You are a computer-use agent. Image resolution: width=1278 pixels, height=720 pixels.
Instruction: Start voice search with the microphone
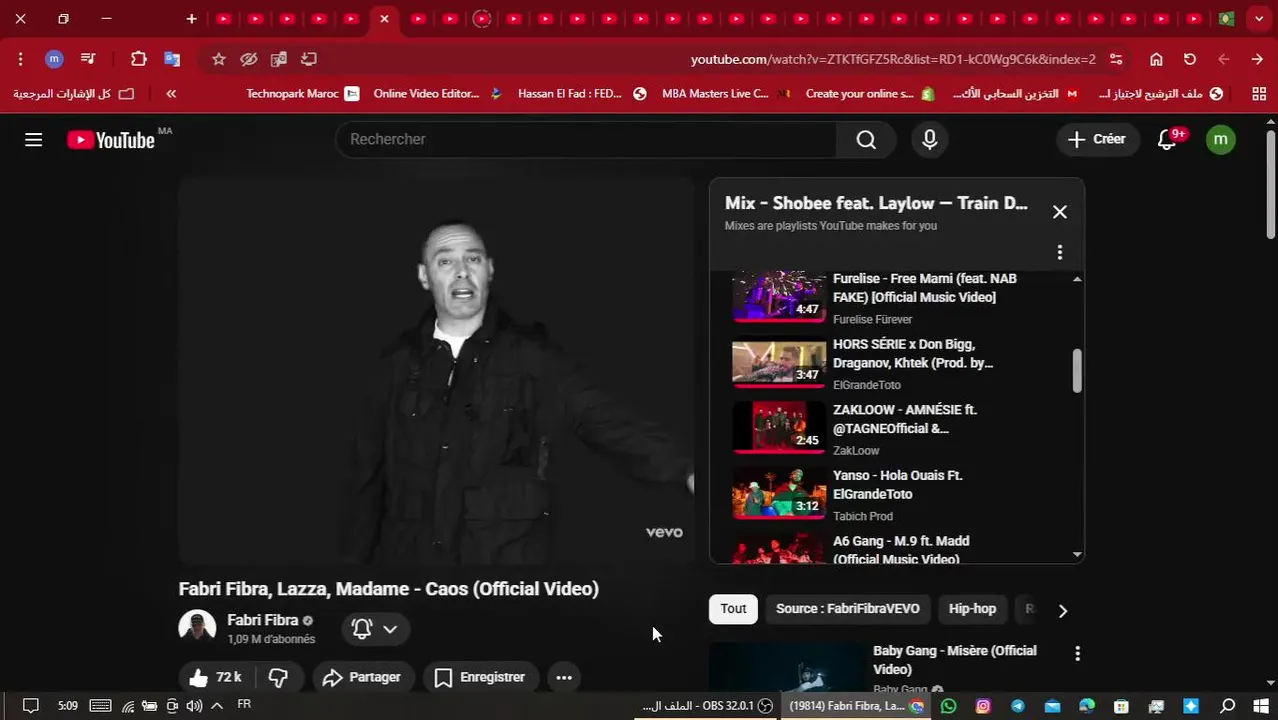[930, 139]
